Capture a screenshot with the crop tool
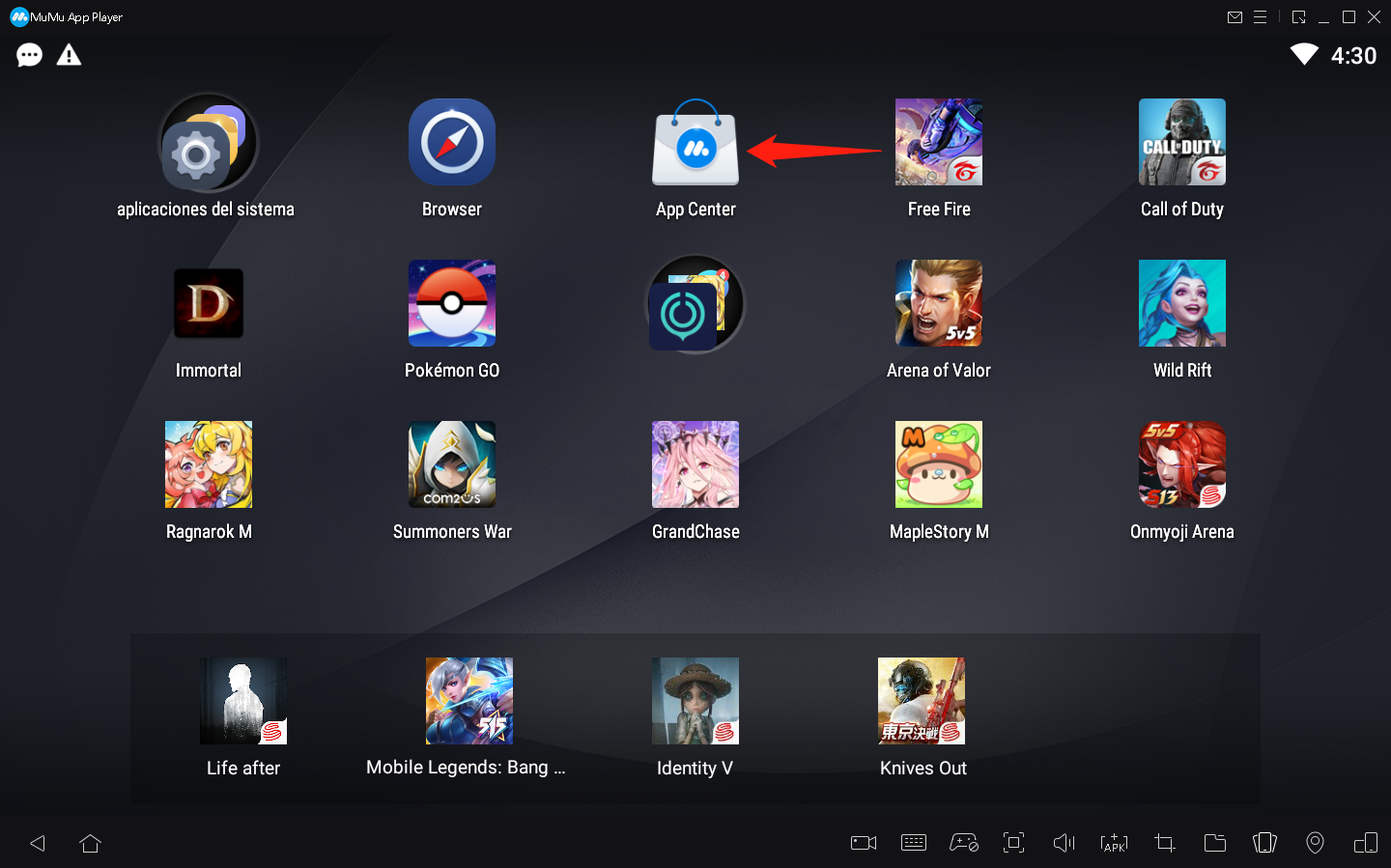 point(1164,843)
